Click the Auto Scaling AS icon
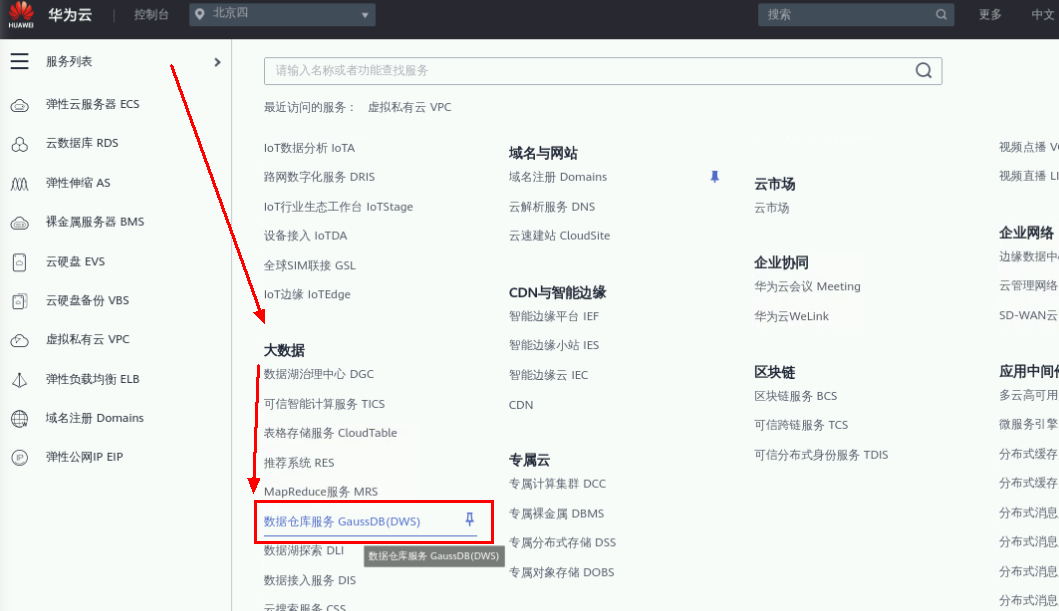This screenshot has height=611, width=1059. 20,184
